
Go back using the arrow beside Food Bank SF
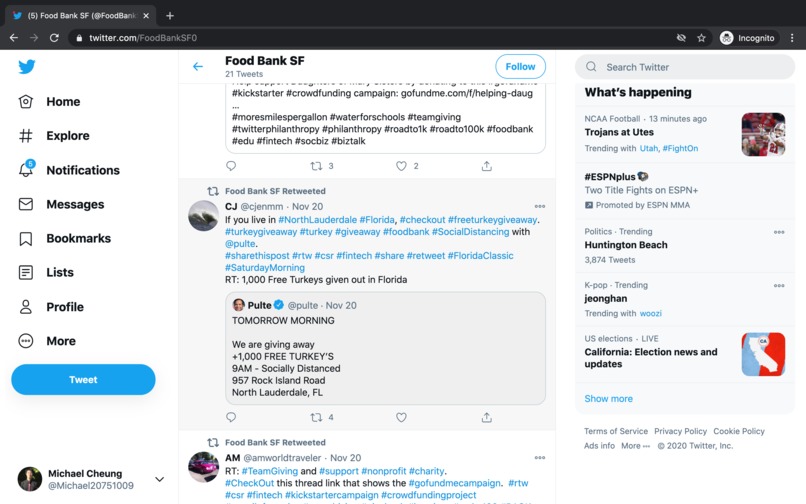click(198, 66)
